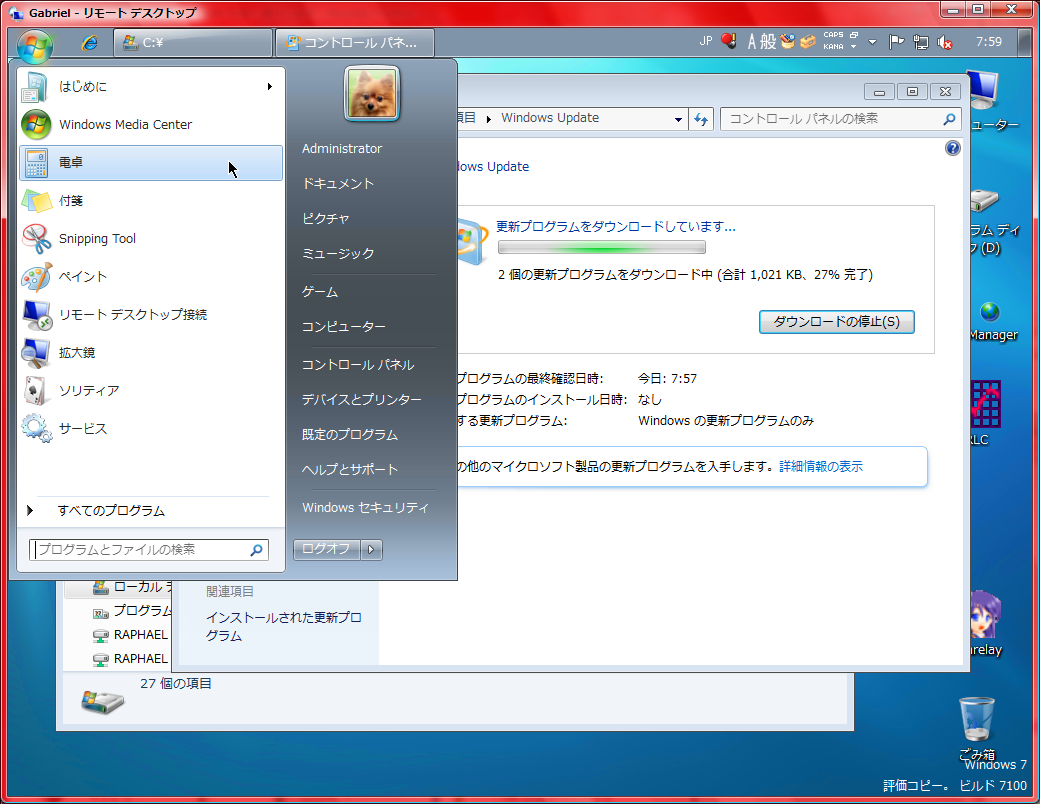The width and height of the screenshot is (1040, 804).
Task: Expand the はじめに submenu arrow
Action: (270, 86)
